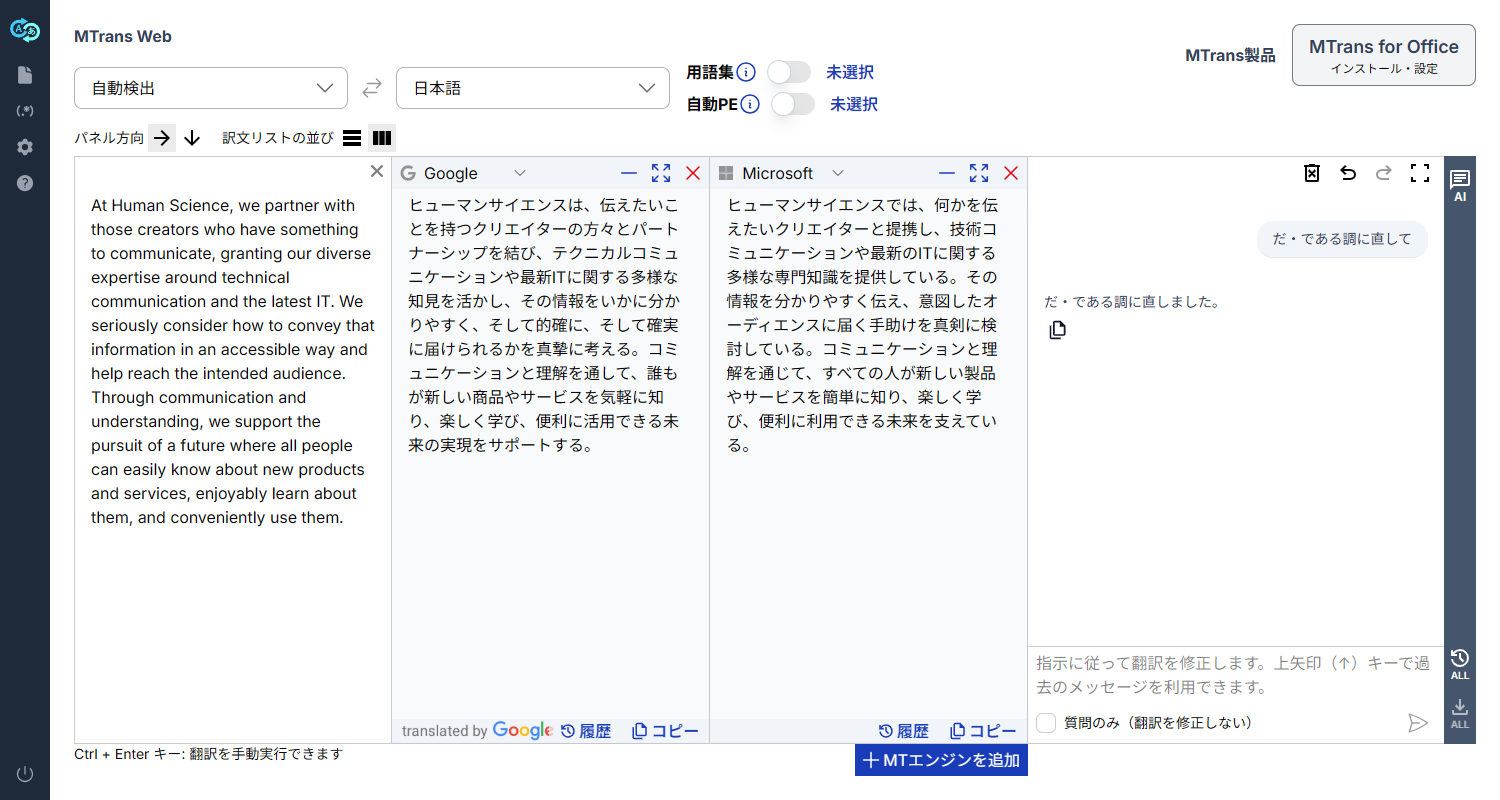
Task: Expand the Microsoft panel to fullscreen
Action: [x=978, y=172]
